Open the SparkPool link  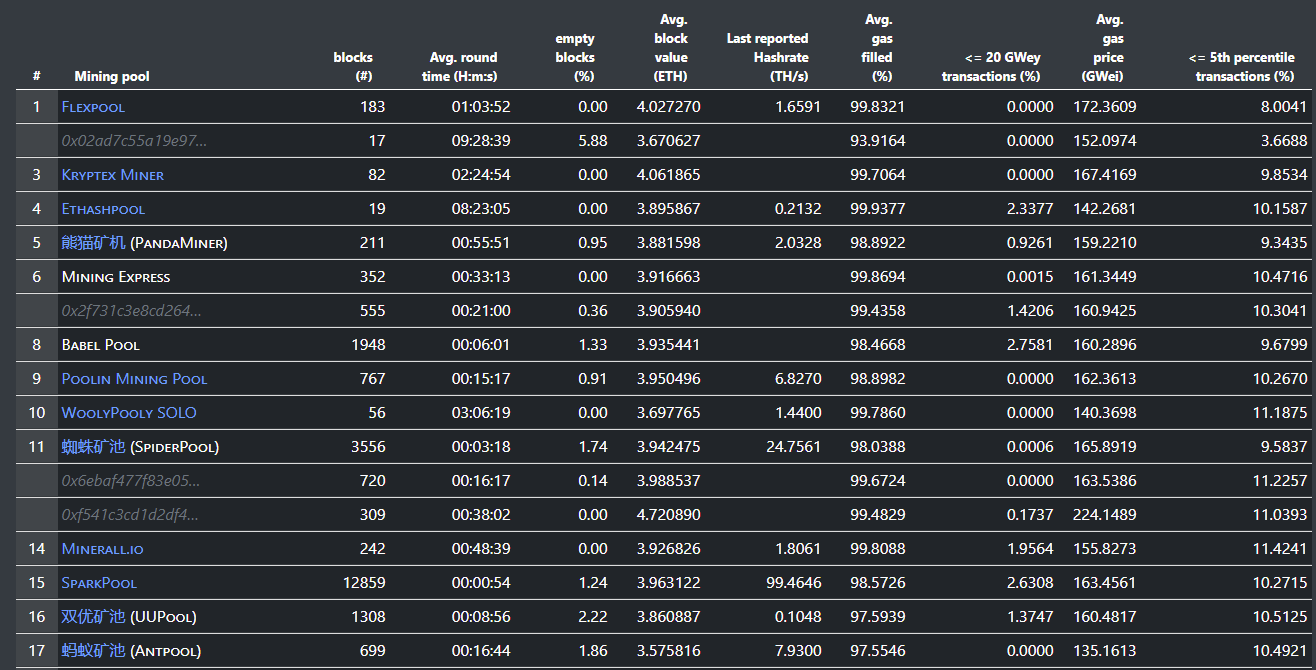99,583
